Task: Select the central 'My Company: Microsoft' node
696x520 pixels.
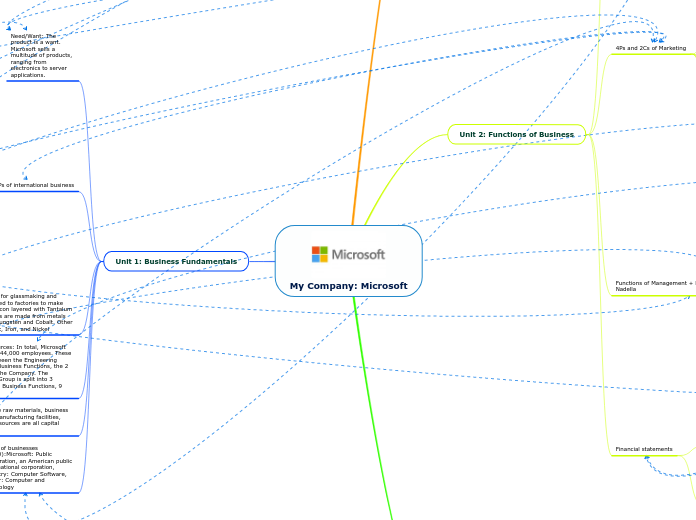Action: [x=348, y=261]
